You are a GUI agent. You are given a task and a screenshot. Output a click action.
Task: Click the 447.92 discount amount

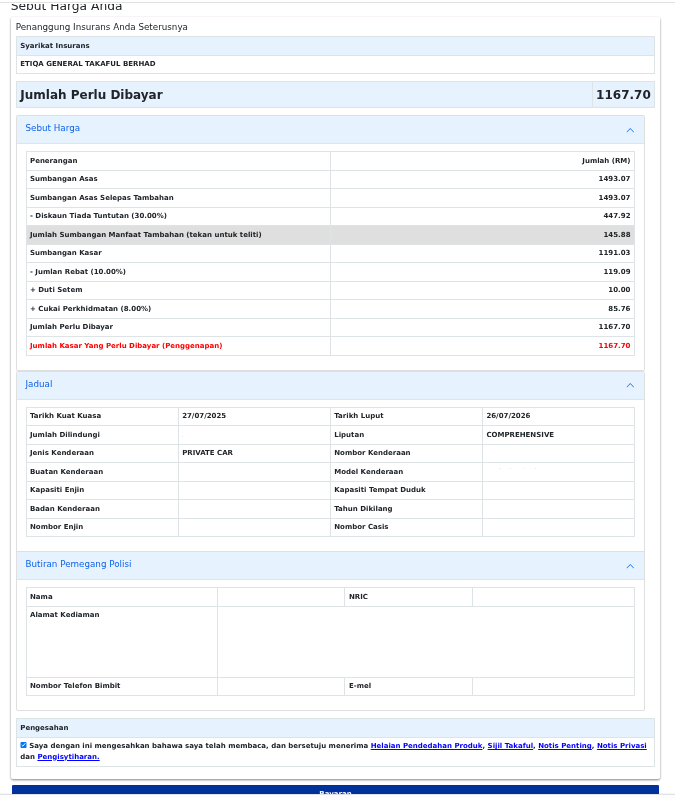[616, 216]
